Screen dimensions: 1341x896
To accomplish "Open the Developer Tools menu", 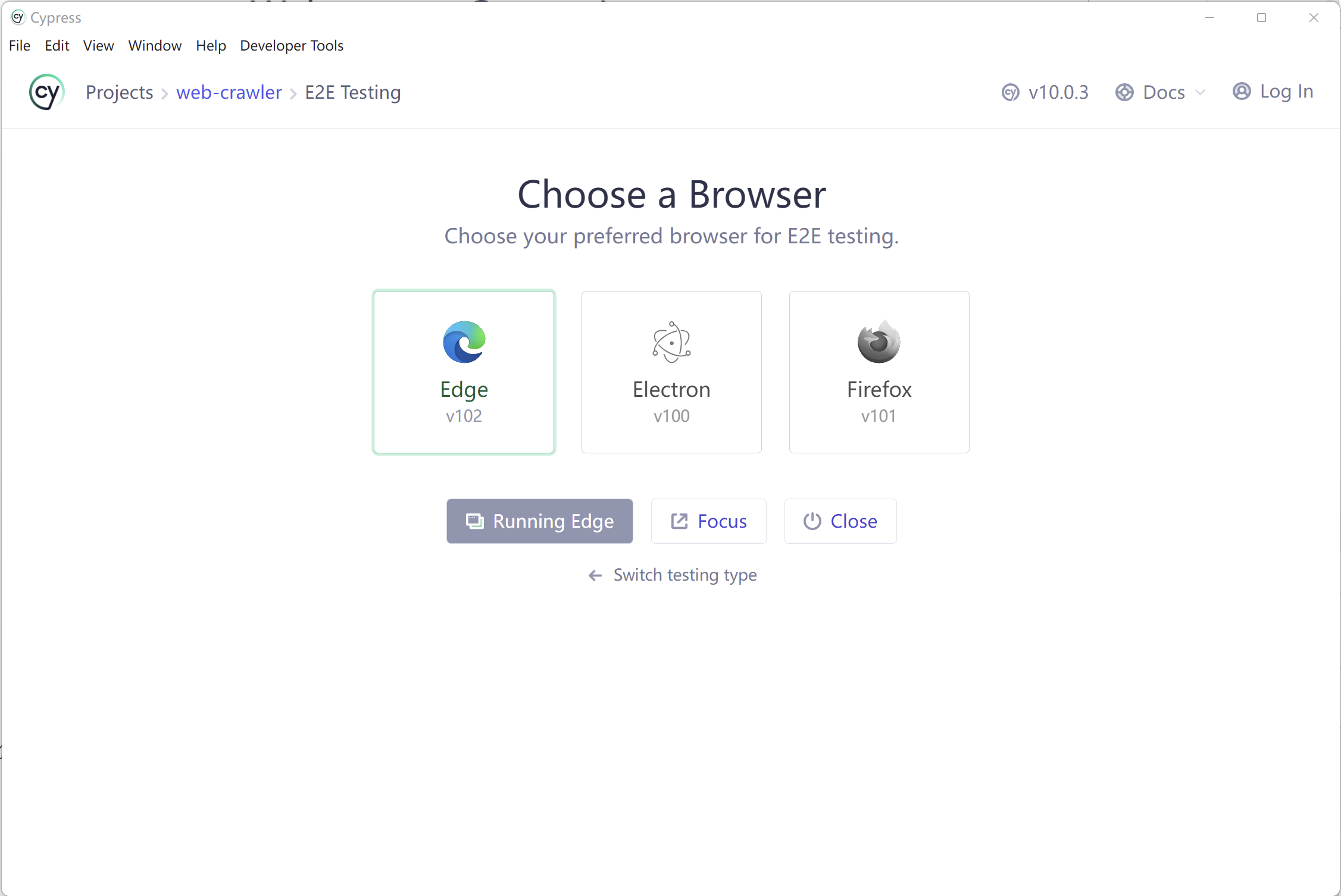I will click(292, 46).
